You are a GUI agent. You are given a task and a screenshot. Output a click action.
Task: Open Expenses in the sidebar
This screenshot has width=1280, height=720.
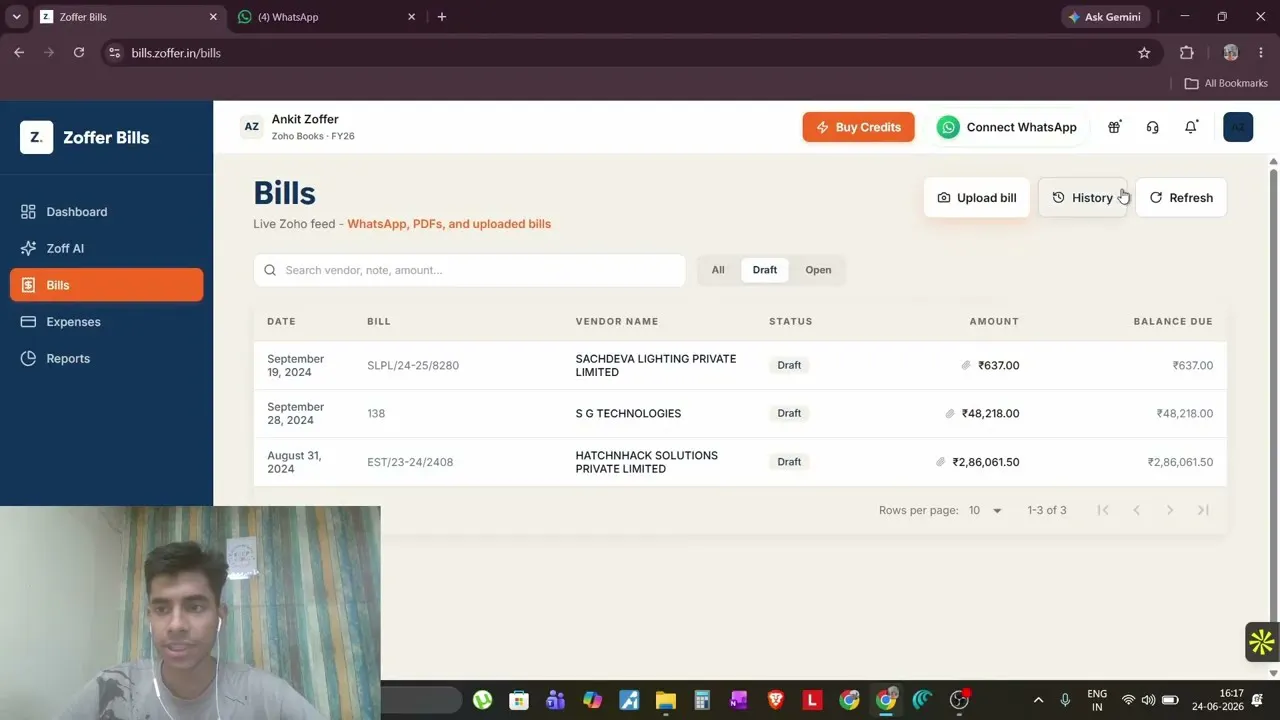coord(106,322)
